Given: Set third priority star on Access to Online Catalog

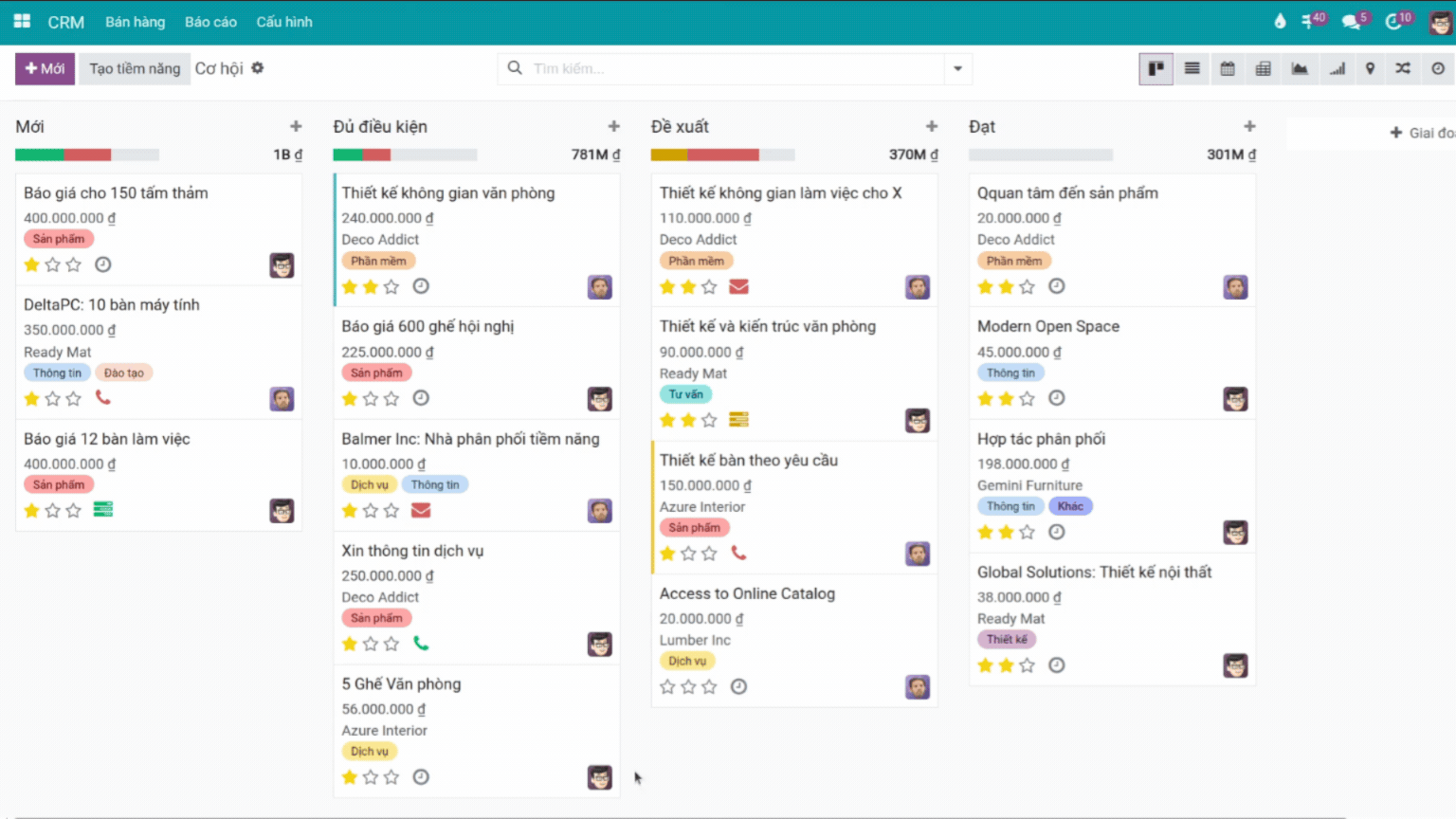Looking at the screenshot, I should coord(709,686).
